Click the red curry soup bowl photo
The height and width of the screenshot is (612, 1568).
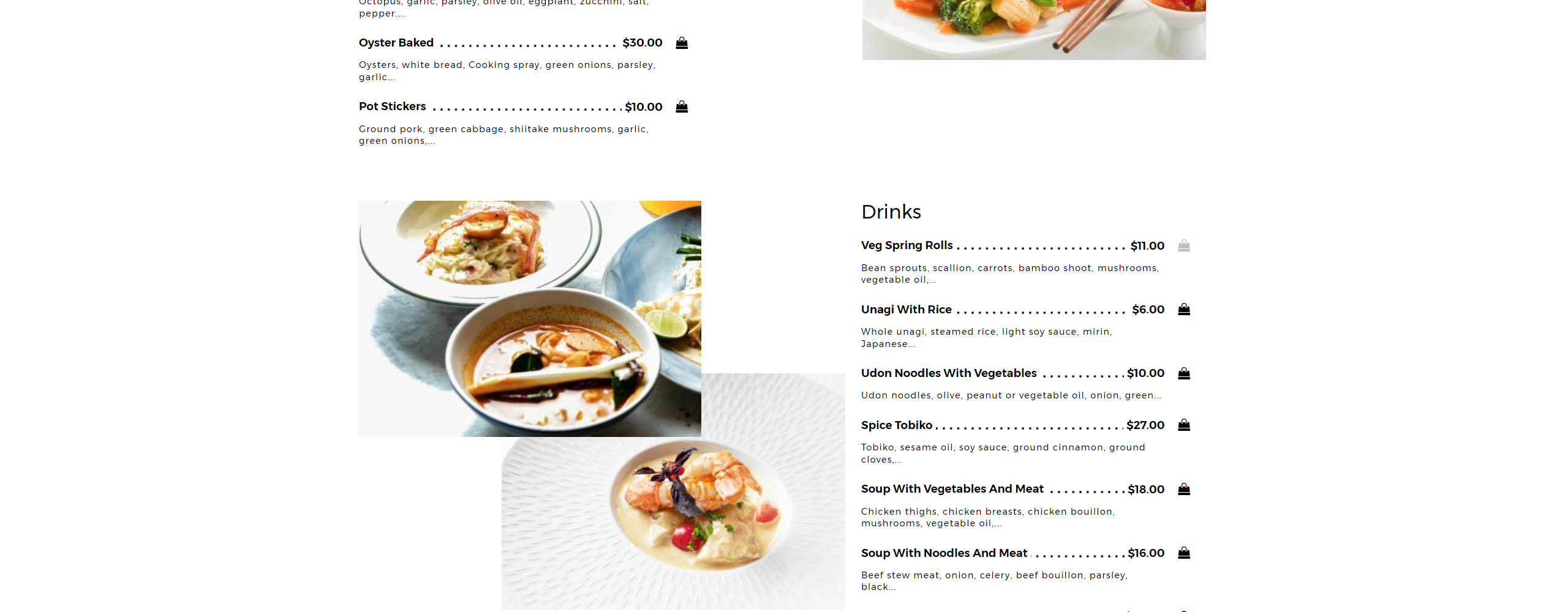[x=529, y=318]
